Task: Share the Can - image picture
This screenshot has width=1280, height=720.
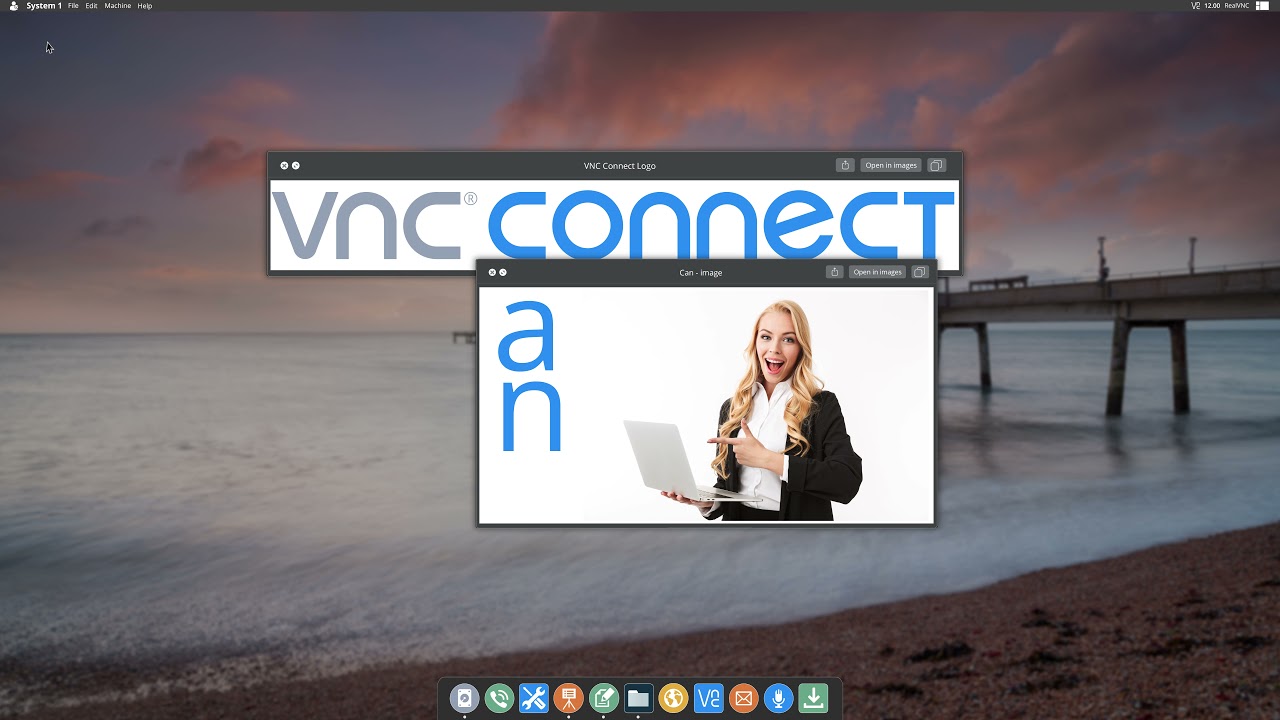Action: click(x=834, y=272)
